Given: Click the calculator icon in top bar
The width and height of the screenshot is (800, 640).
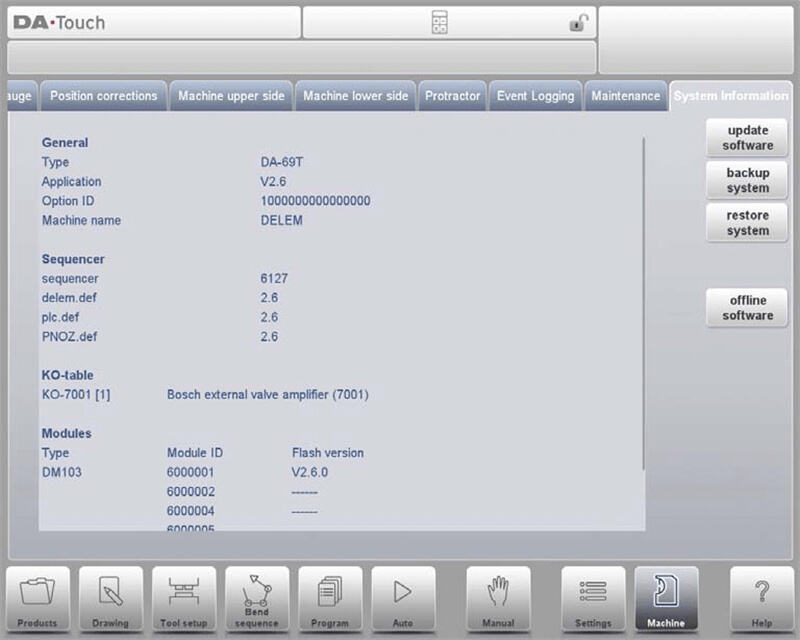Looking at the screenshot, I should click(440, 23).
